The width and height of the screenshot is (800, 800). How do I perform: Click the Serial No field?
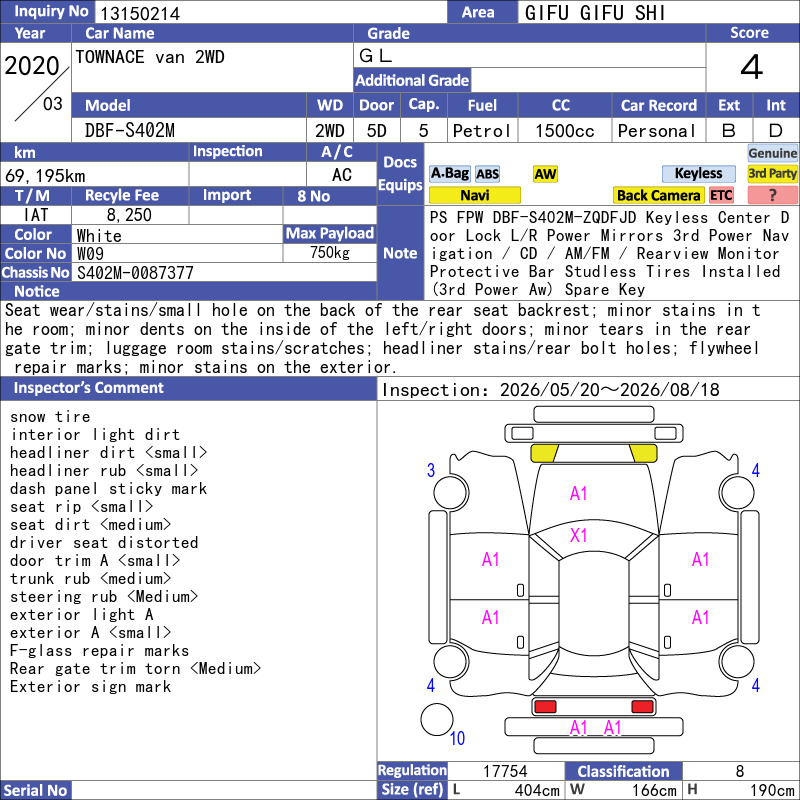[x=224, y=790]
